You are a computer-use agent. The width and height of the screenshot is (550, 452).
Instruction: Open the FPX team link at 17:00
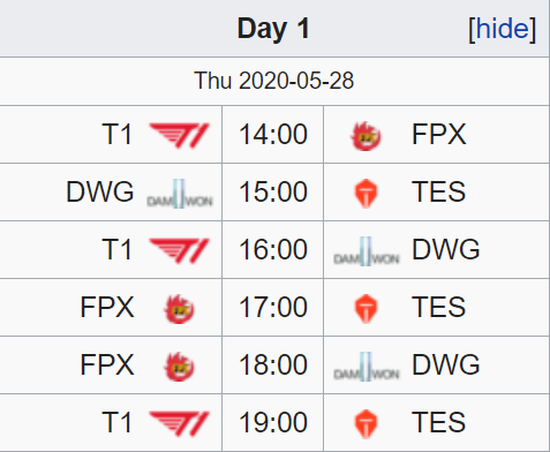(x=107, y=307)
